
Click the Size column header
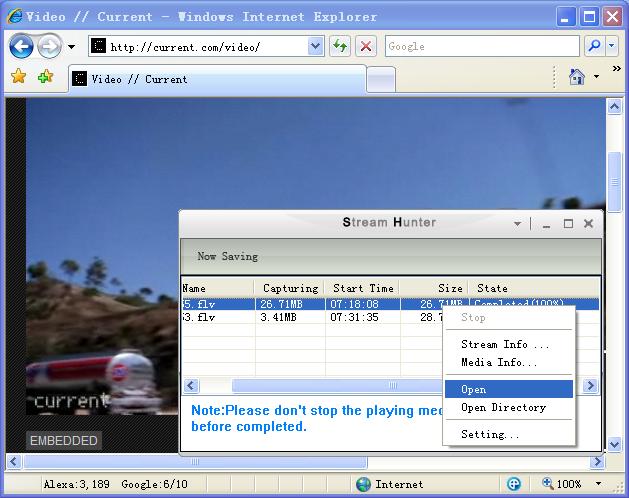[434, 288]
